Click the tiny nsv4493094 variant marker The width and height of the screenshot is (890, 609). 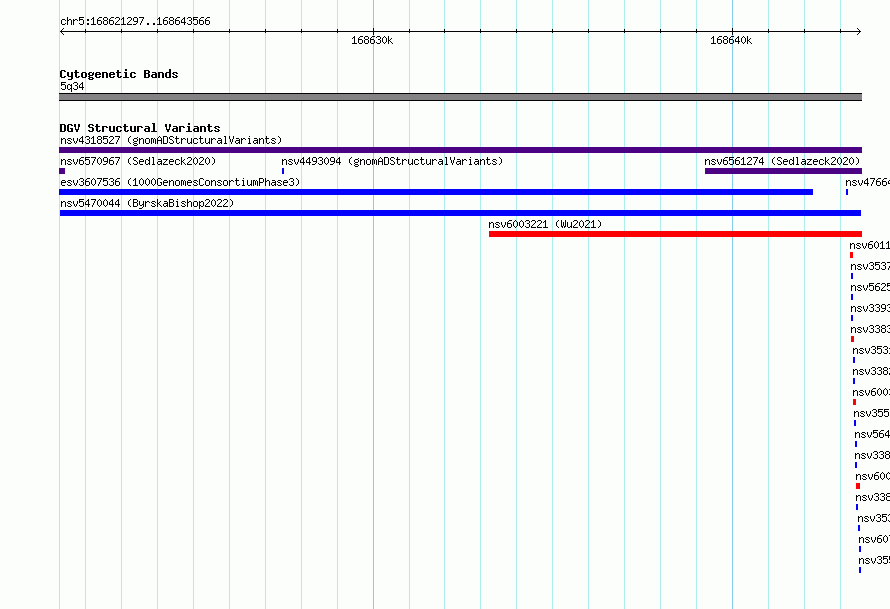(283, 171)
